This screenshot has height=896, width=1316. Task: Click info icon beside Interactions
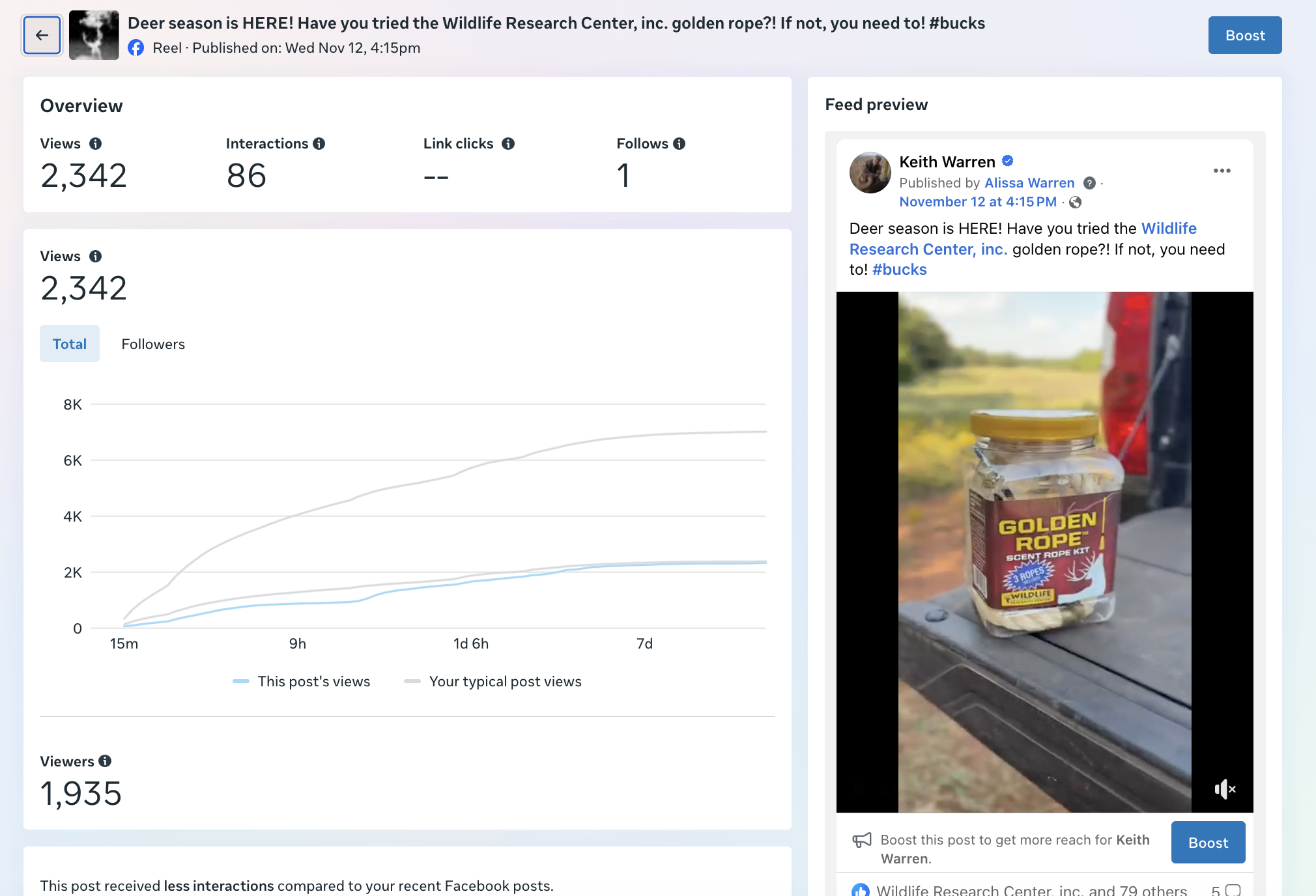click(319, 144)
